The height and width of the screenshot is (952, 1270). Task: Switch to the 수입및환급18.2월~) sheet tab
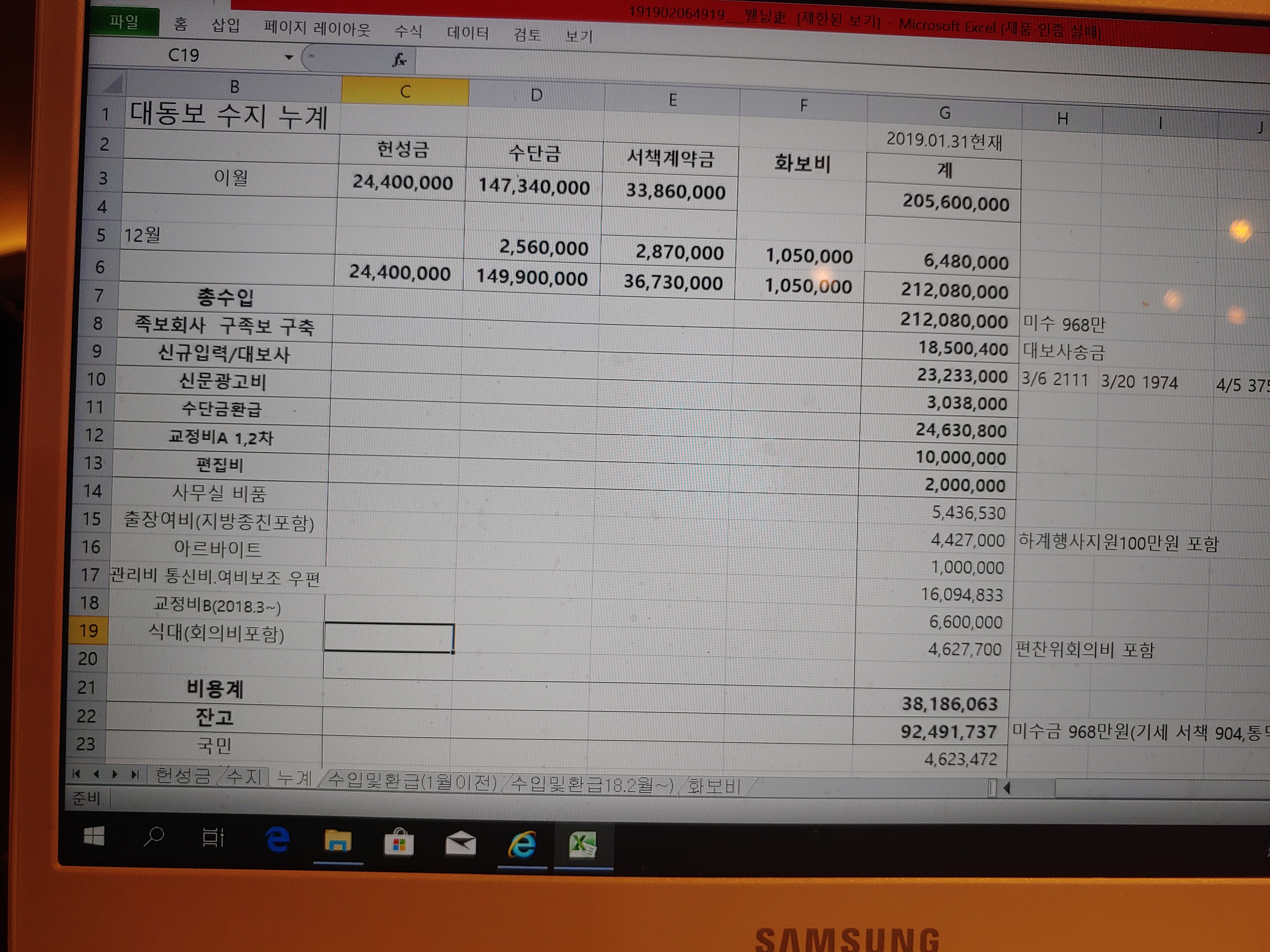592,784
